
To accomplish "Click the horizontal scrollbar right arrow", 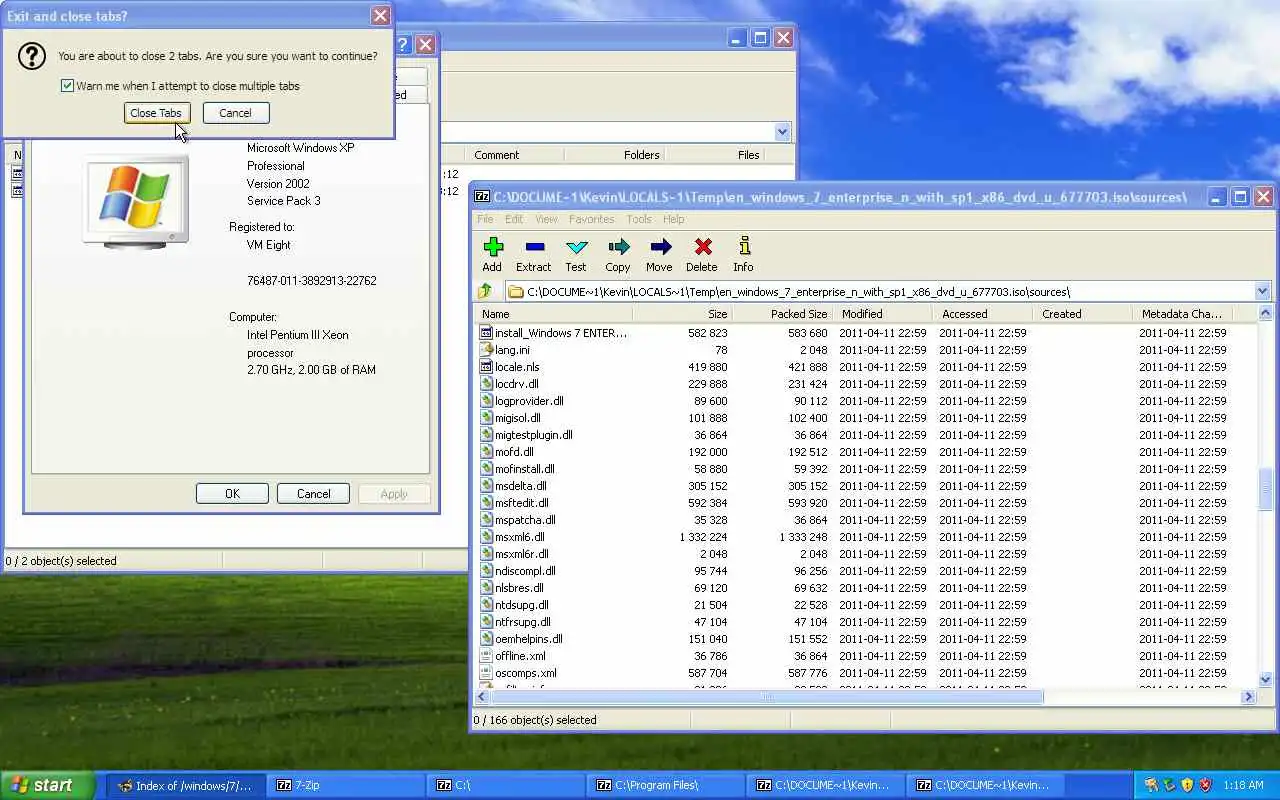I will 1248,697.
